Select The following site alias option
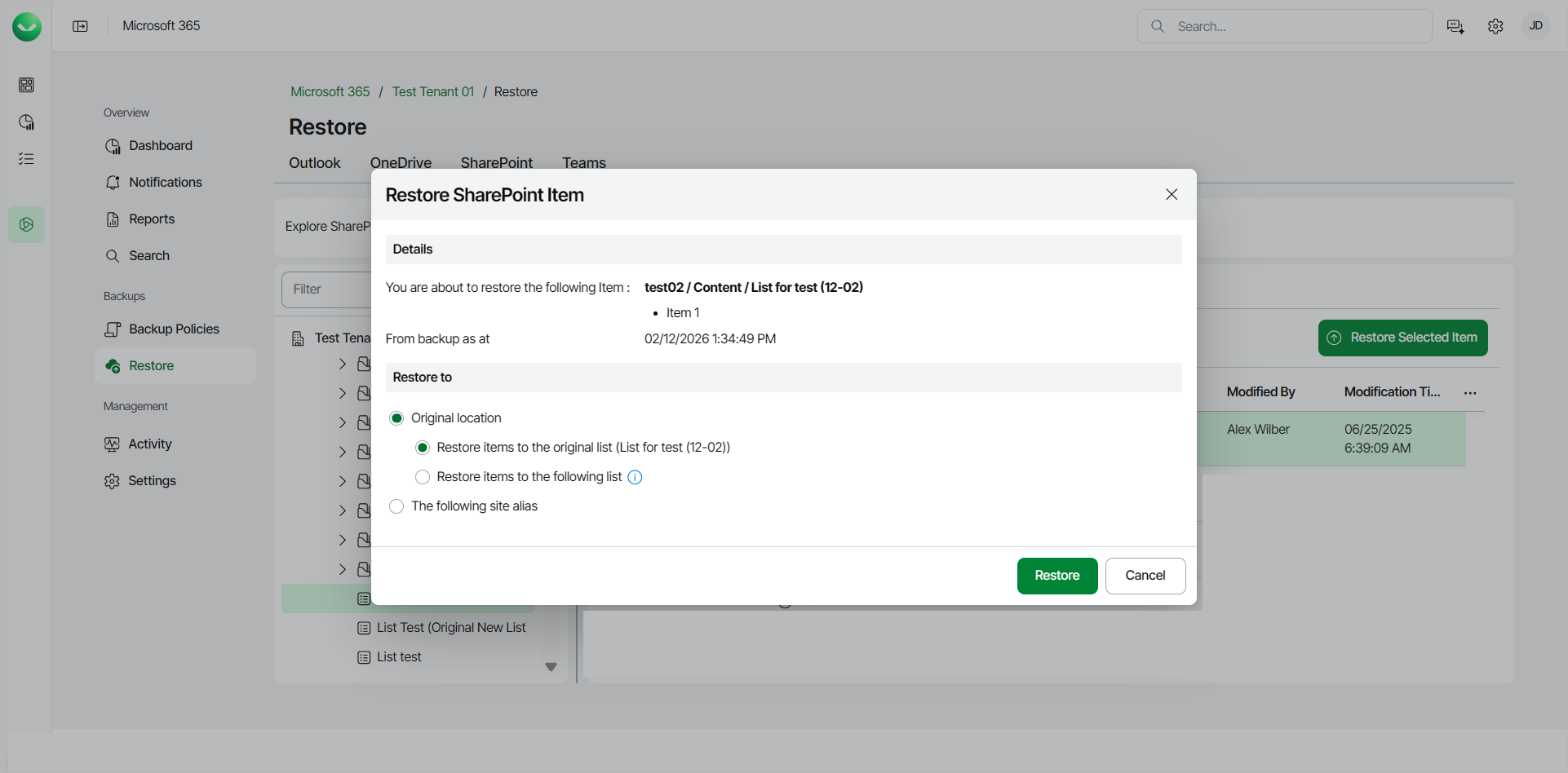 coord(396,506)
